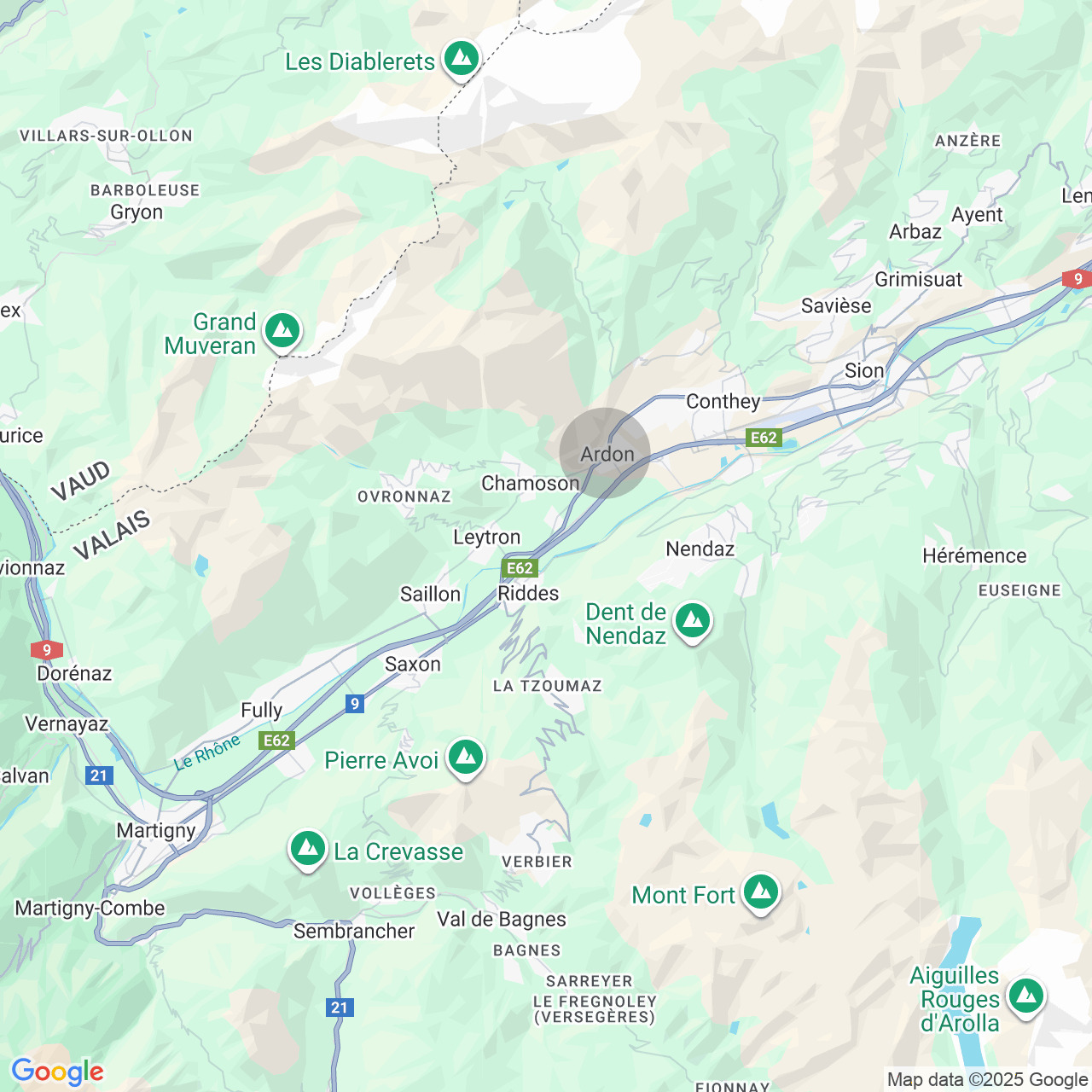Viewport: 1092px width, 1092px height.
Task: Click the E62 highway shield near Conthey
Action: click(x=764, y=438)
